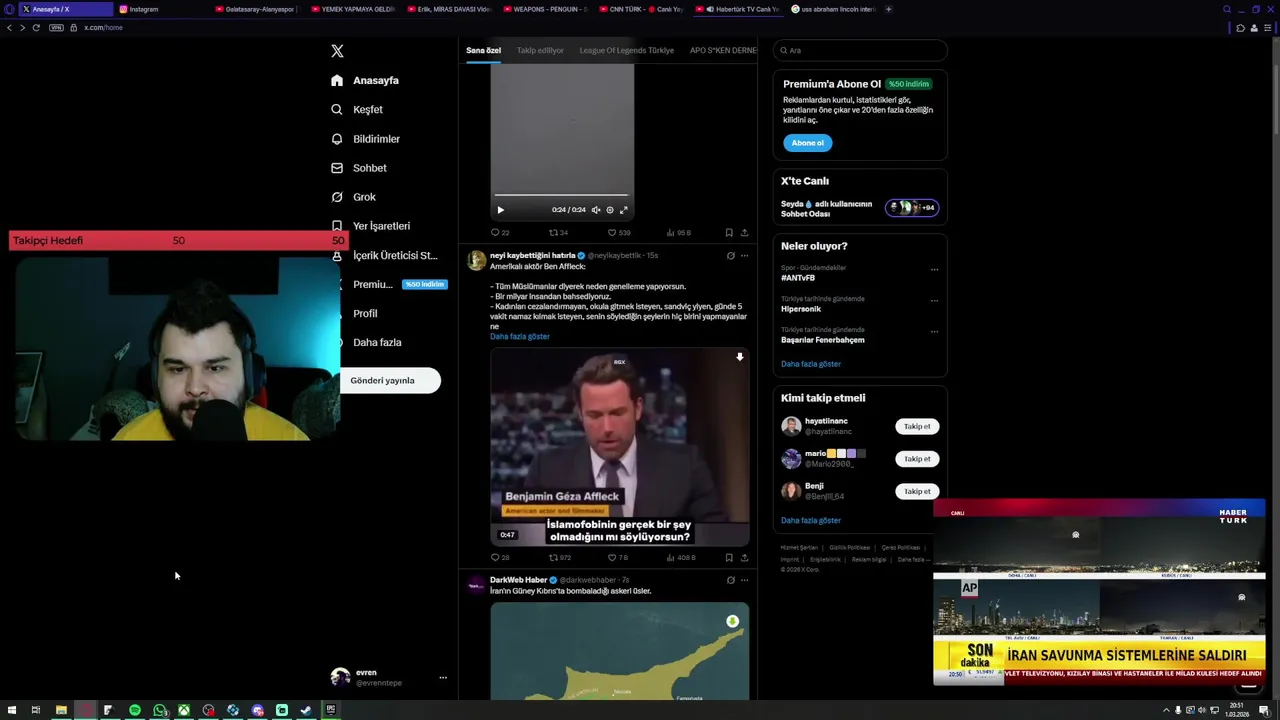Screen dimensions: 1280x720
Task: Like the post with 539 likes
Action: 619,233
